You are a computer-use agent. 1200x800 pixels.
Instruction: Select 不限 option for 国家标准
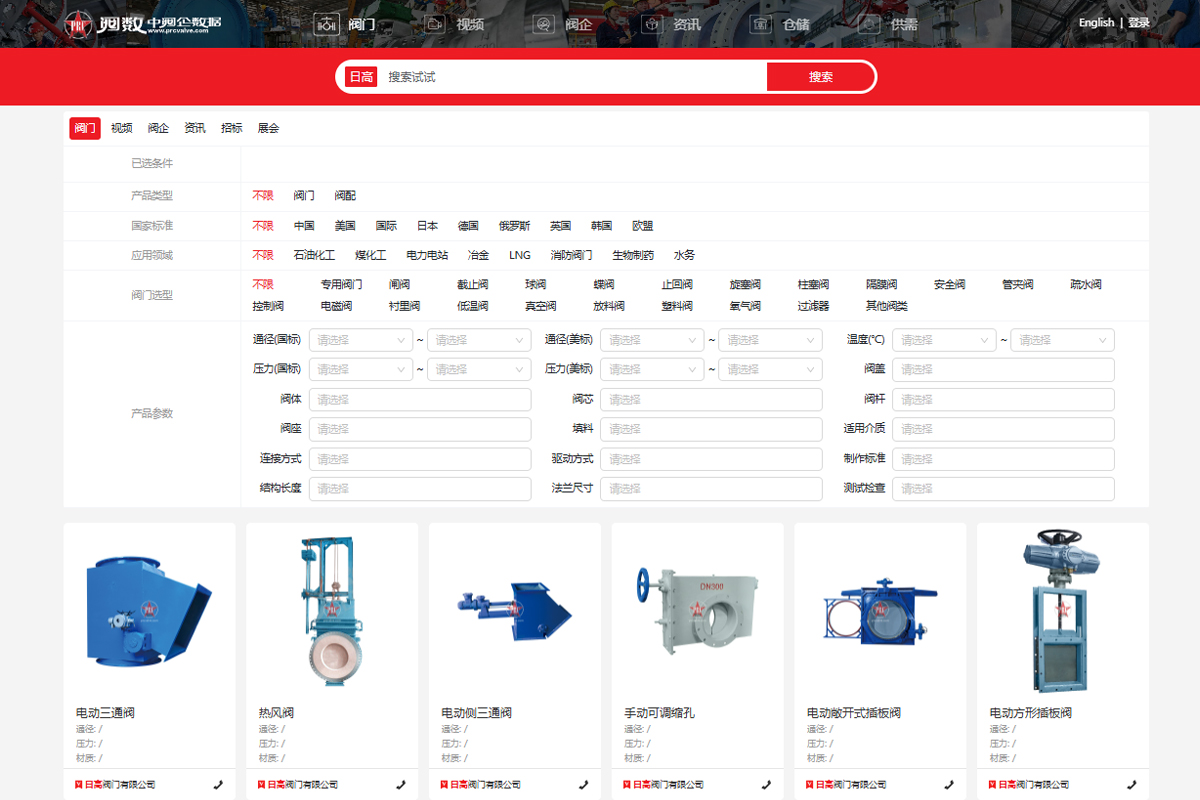263,226
